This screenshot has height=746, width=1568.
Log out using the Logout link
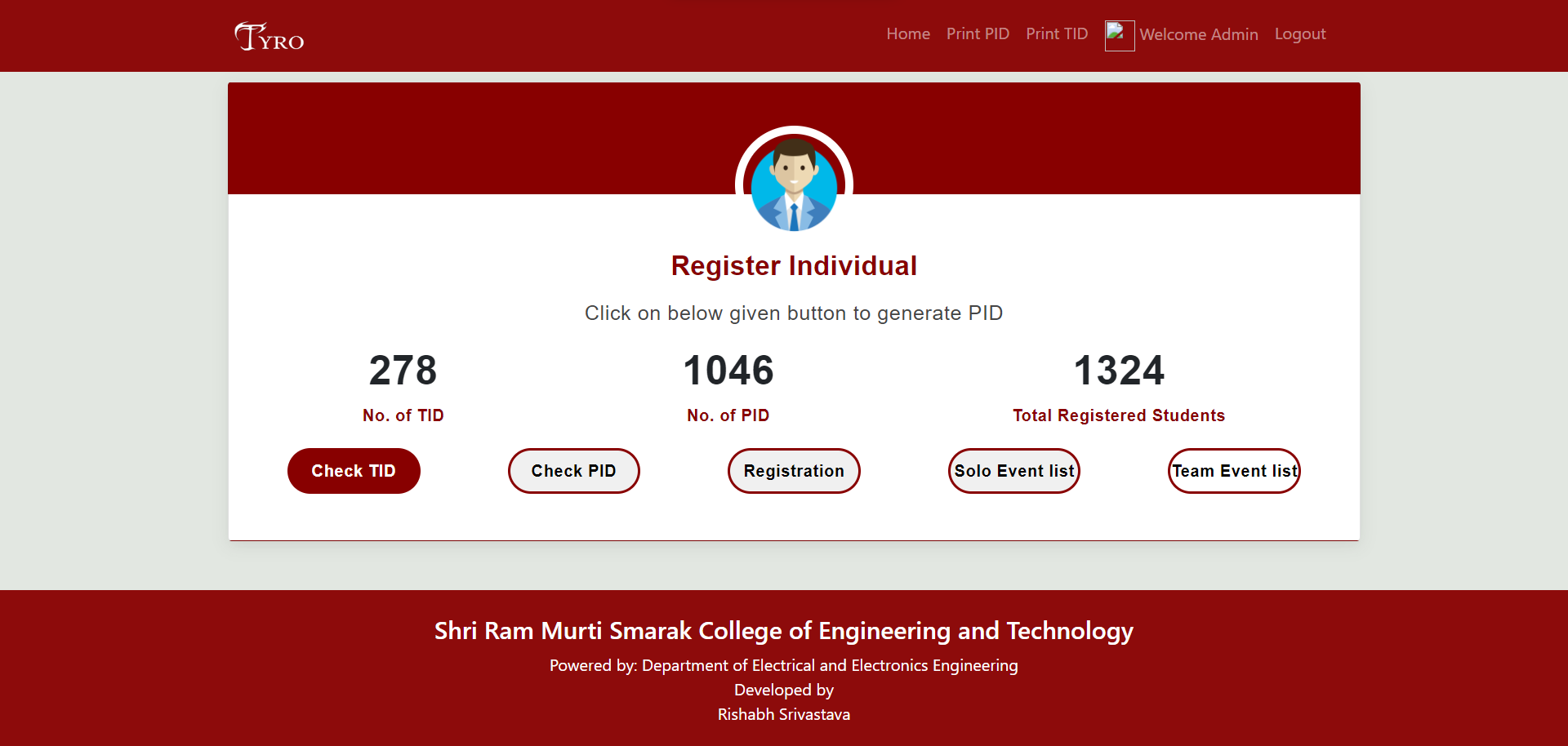pyautogui.click(x=1299, y=34)
